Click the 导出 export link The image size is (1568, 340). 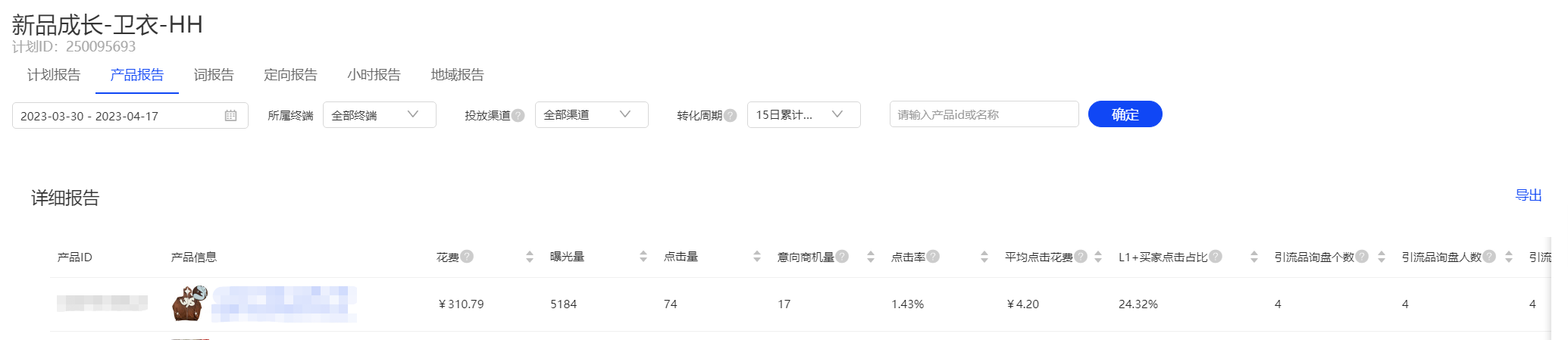tap(1528, 195)
